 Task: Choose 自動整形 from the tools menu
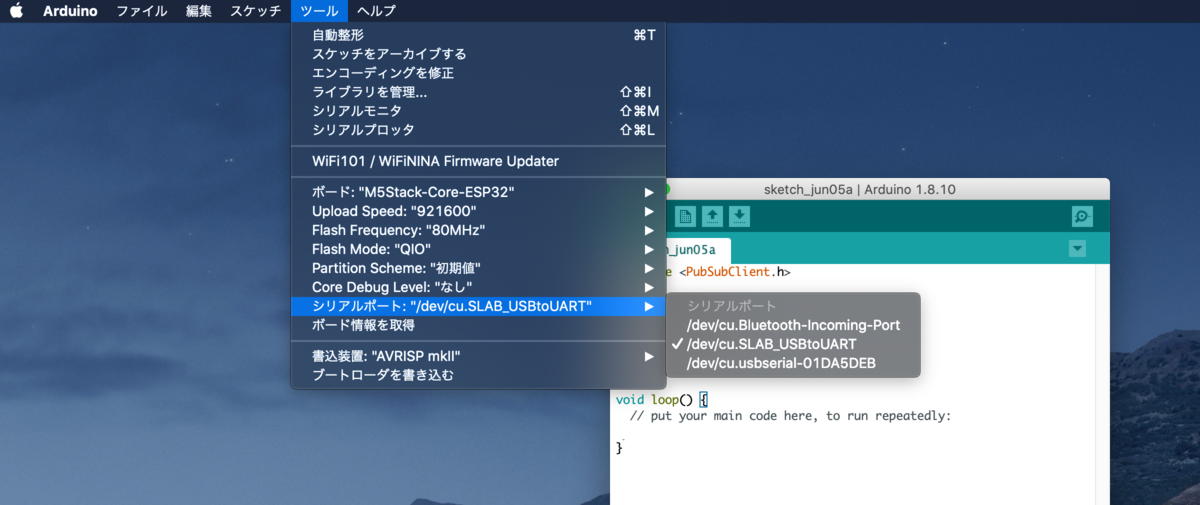pos(478,35)
